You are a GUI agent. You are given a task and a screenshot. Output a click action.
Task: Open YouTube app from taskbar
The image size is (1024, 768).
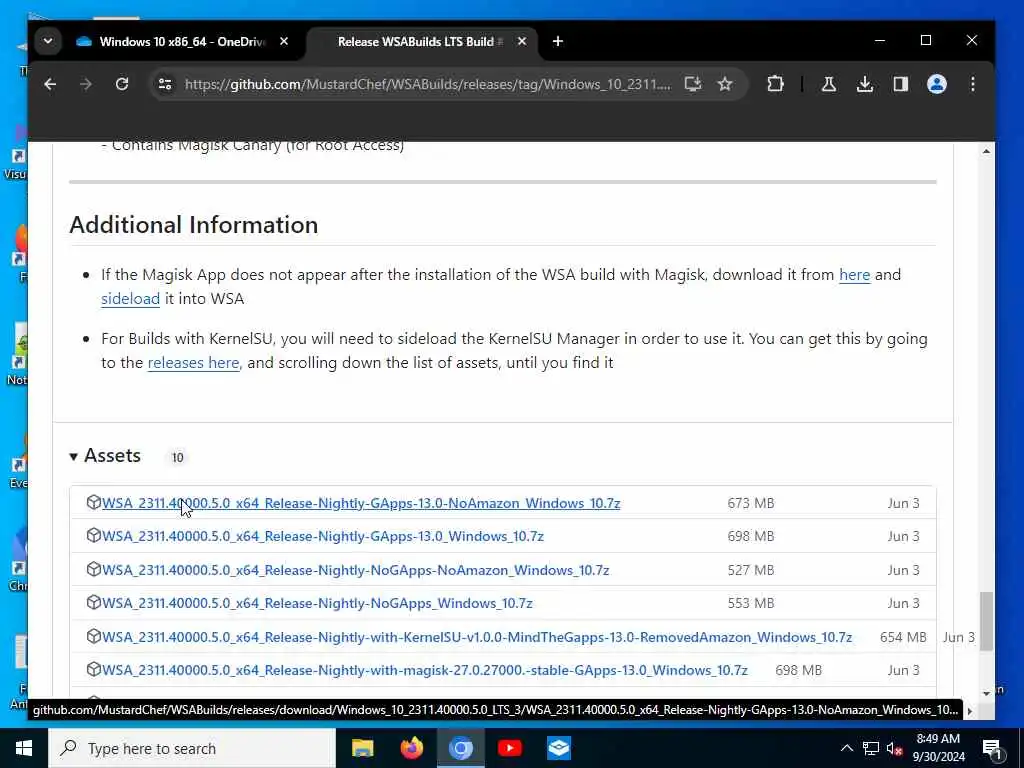point(509,748)
